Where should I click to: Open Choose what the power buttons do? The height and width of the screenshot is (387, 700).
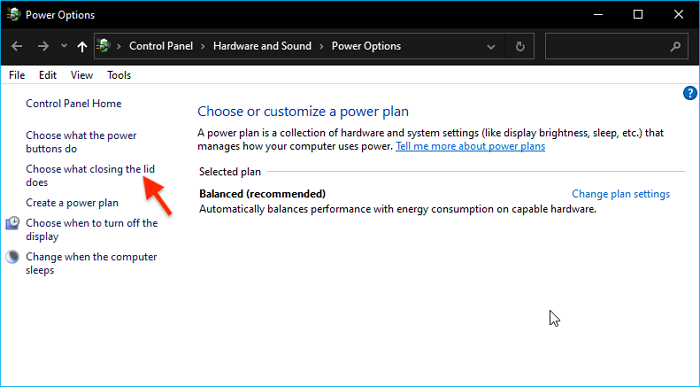81,142
